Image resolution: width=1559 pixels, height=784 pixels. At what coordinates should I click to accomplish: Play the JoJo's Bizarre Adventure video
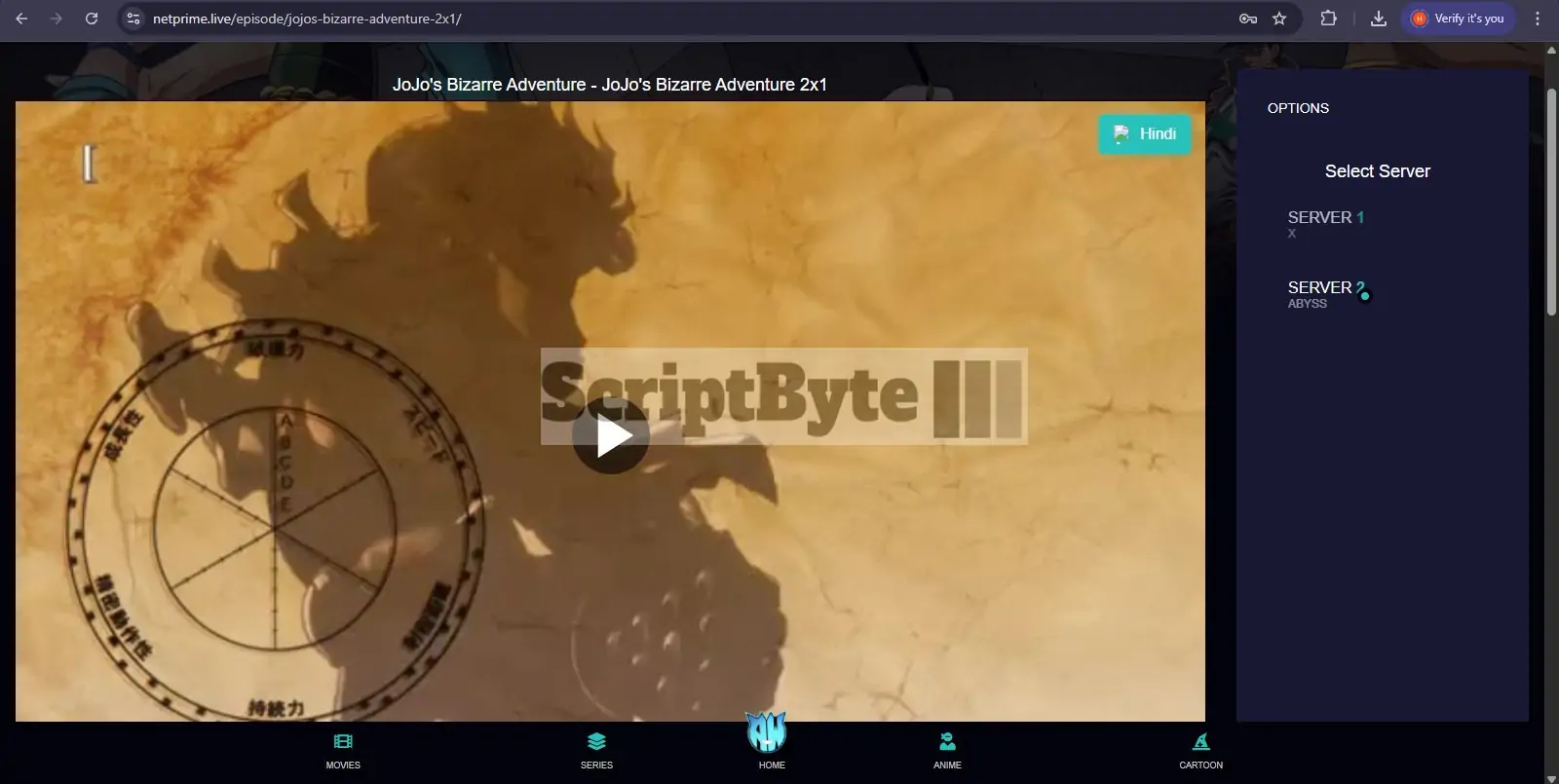[x=610, y=435]
